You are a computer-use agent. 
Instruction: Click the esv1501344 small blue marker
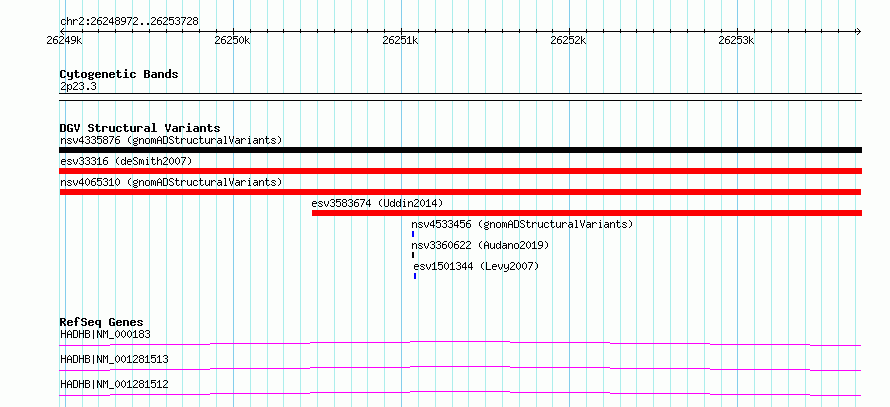click(415, 276)
